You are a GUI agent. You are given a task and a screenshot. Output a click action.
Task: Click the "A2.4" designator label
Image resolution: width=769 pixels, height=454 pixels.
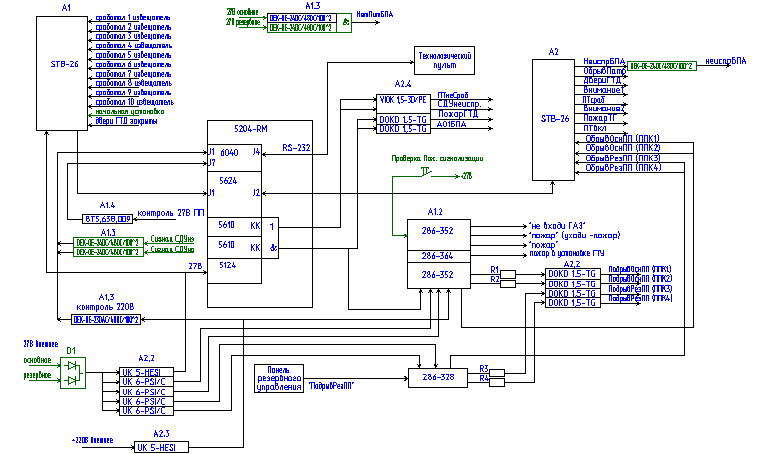[403, 85]
